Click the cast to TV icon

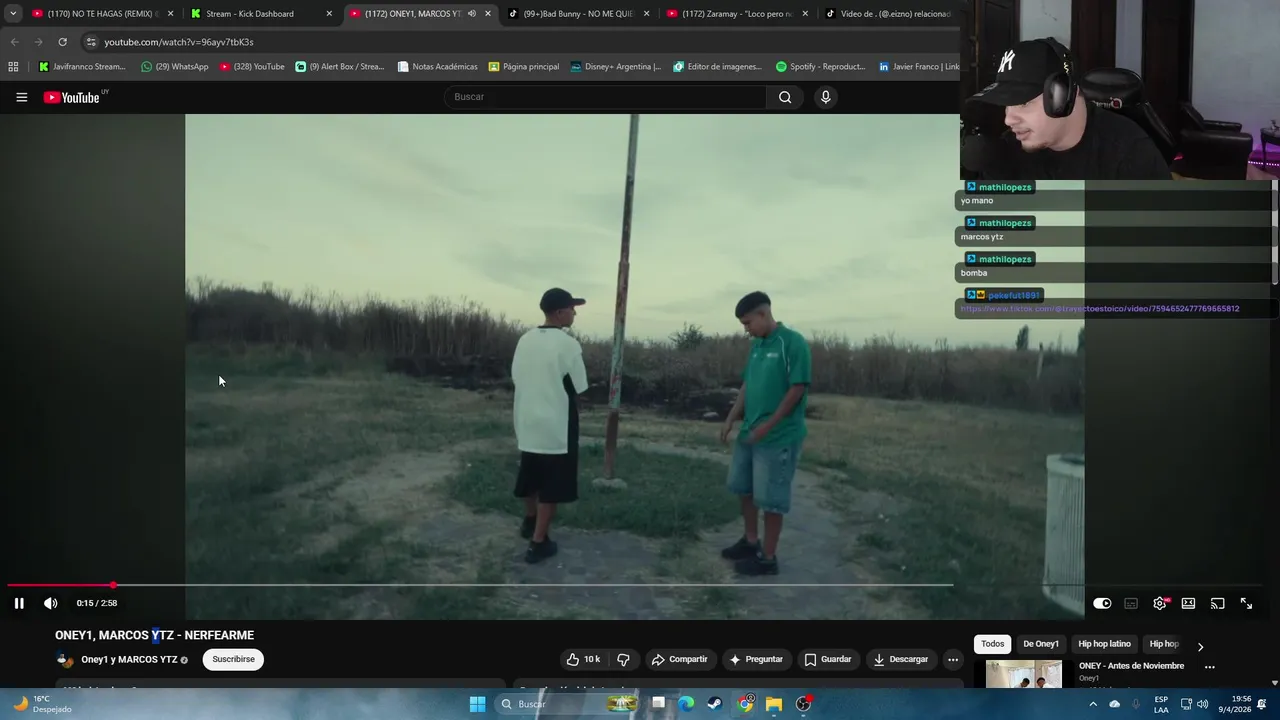pyautogui.click(x=1217, y=603)
